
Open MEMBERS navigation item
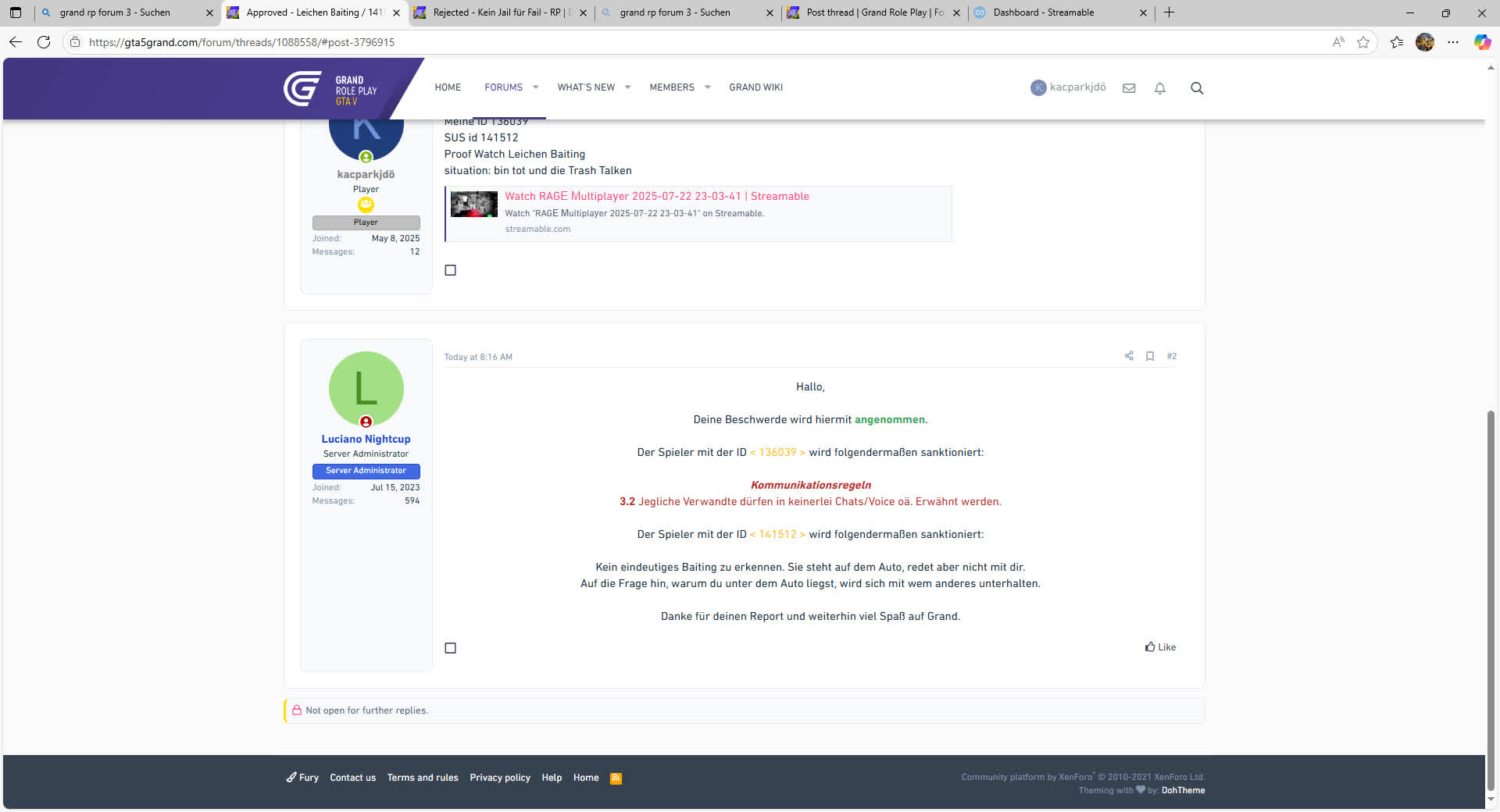pyautogui.click(x=672, y=87)
